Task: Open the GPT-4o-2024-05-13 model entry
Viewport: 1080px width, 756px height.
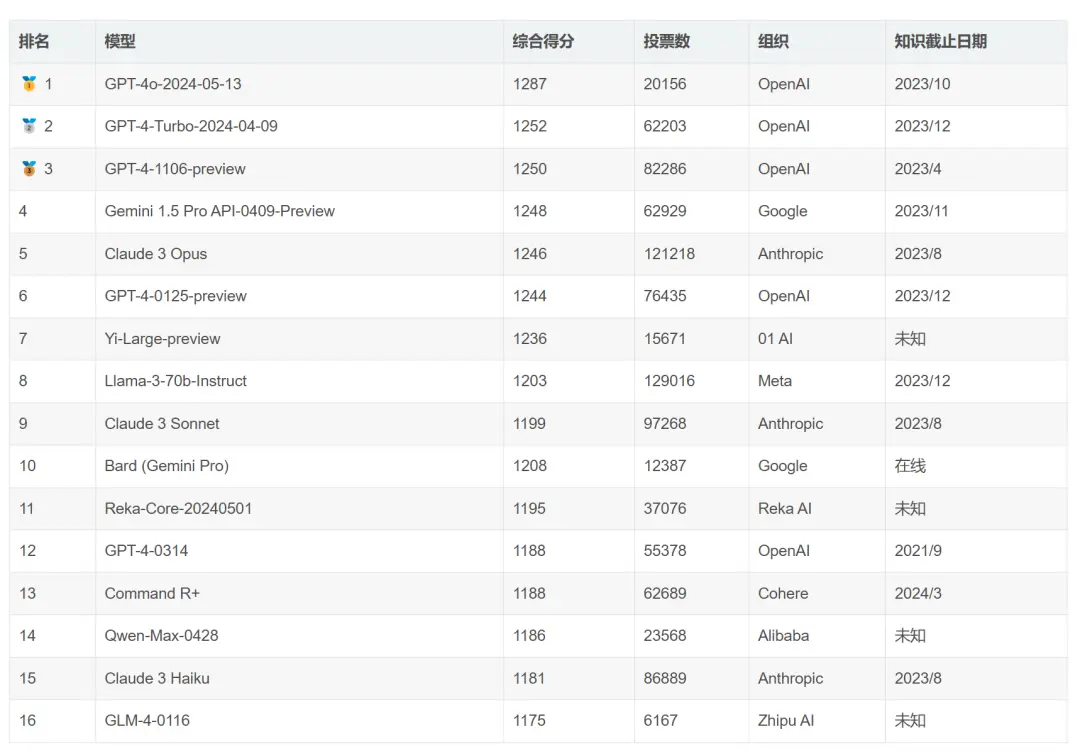Action: pos(173,84)
